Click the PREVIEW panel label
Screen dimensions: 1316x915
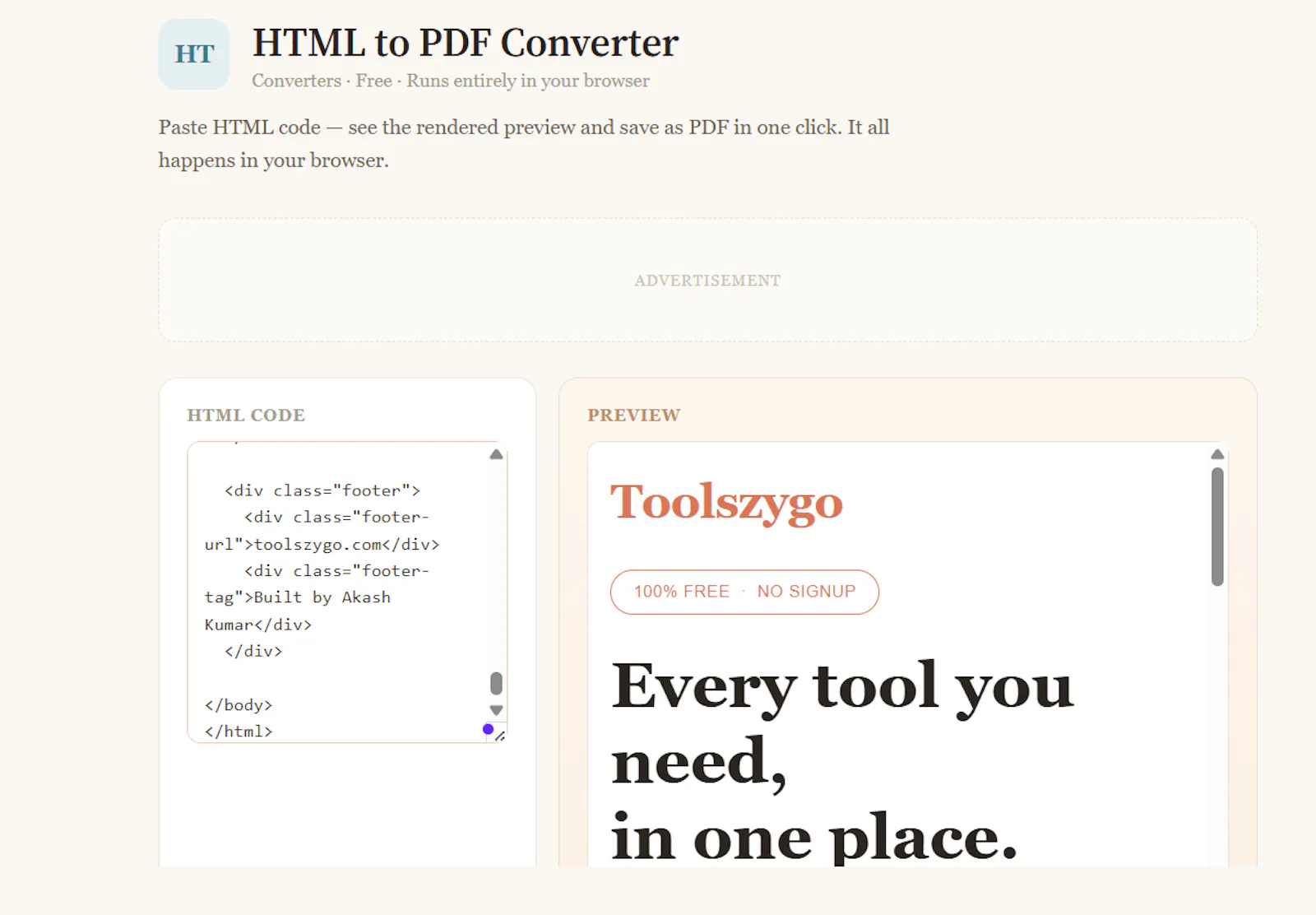click(x=634, y=416)
